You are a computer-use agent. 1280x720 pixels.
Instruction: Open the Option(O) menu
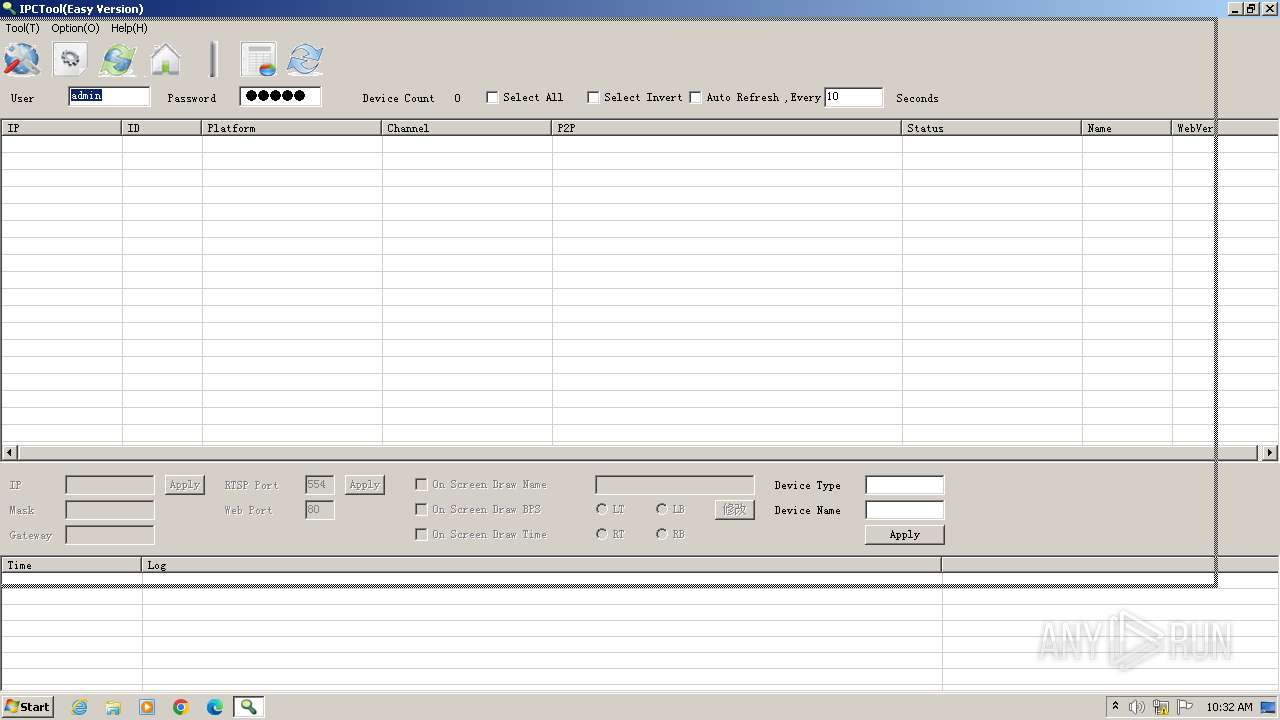coord(75,28)
